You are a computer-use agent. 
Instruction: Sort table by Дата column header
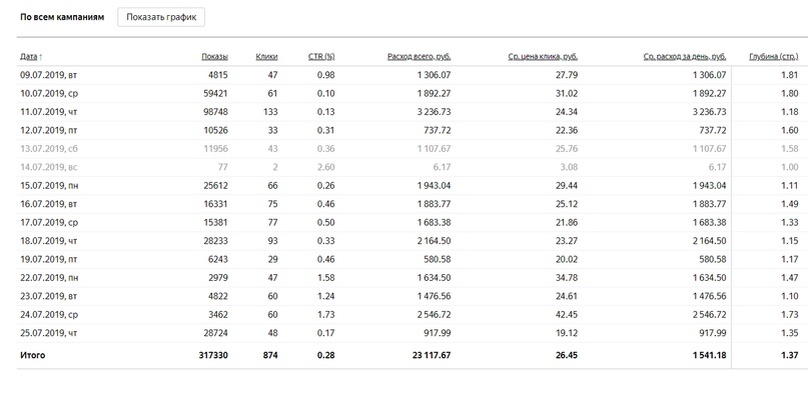28,57
